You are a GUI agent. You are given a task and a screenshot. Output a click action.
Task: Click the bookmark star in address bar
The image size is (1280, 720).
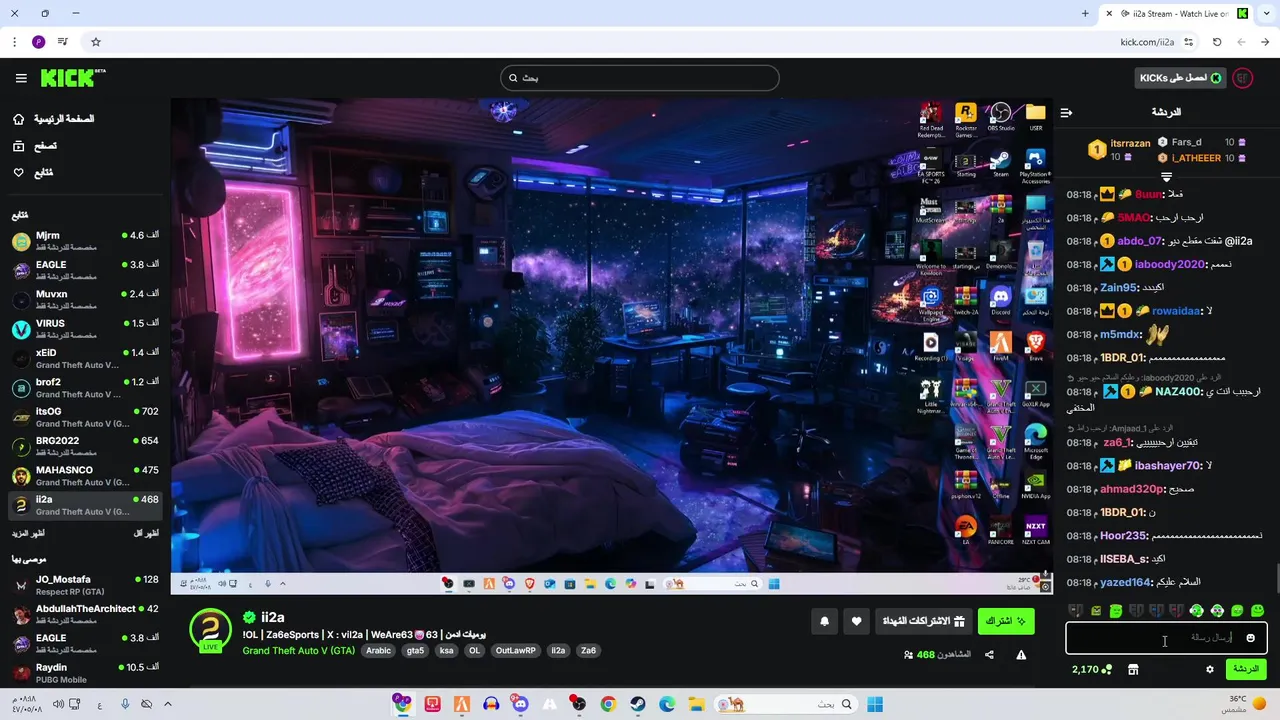point(96,42)
